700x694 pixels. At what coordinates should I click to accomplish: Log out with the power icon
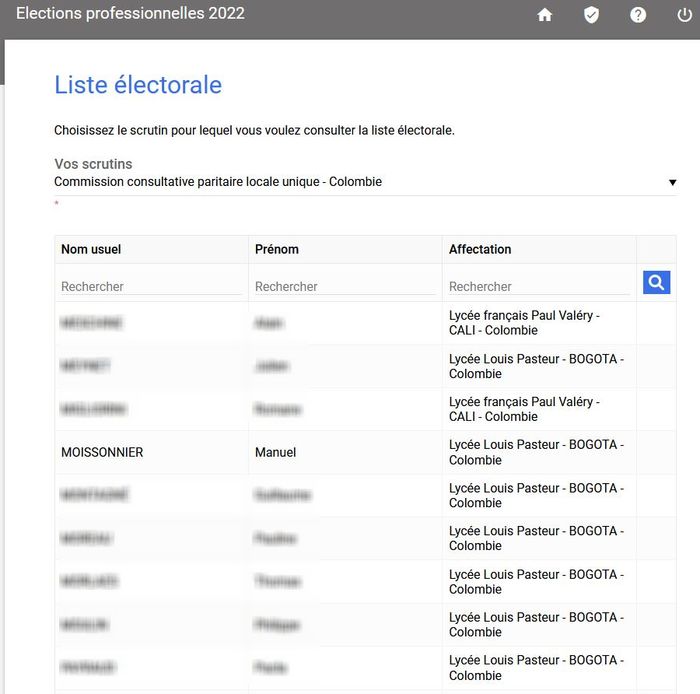(x=684, y=15)
